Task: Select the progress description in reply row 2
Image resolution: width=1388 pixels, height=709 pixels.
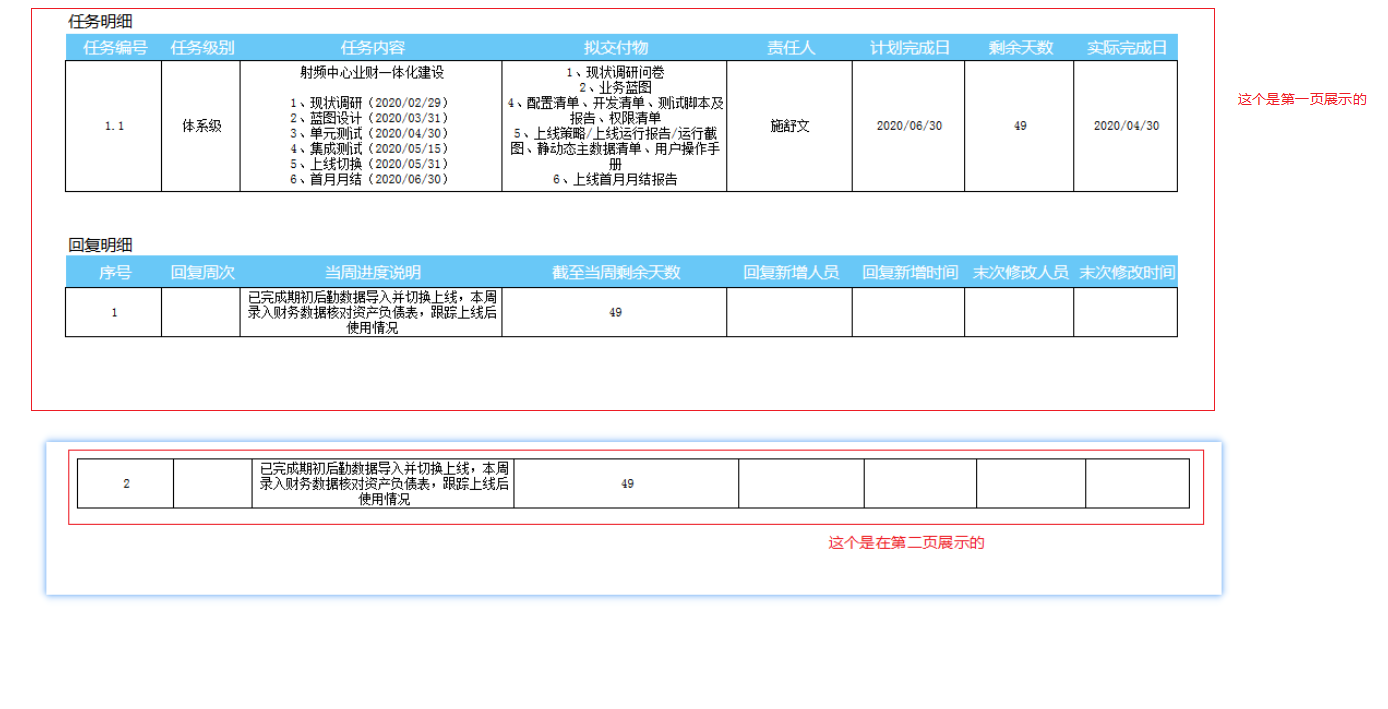Action: click(384, 483)
